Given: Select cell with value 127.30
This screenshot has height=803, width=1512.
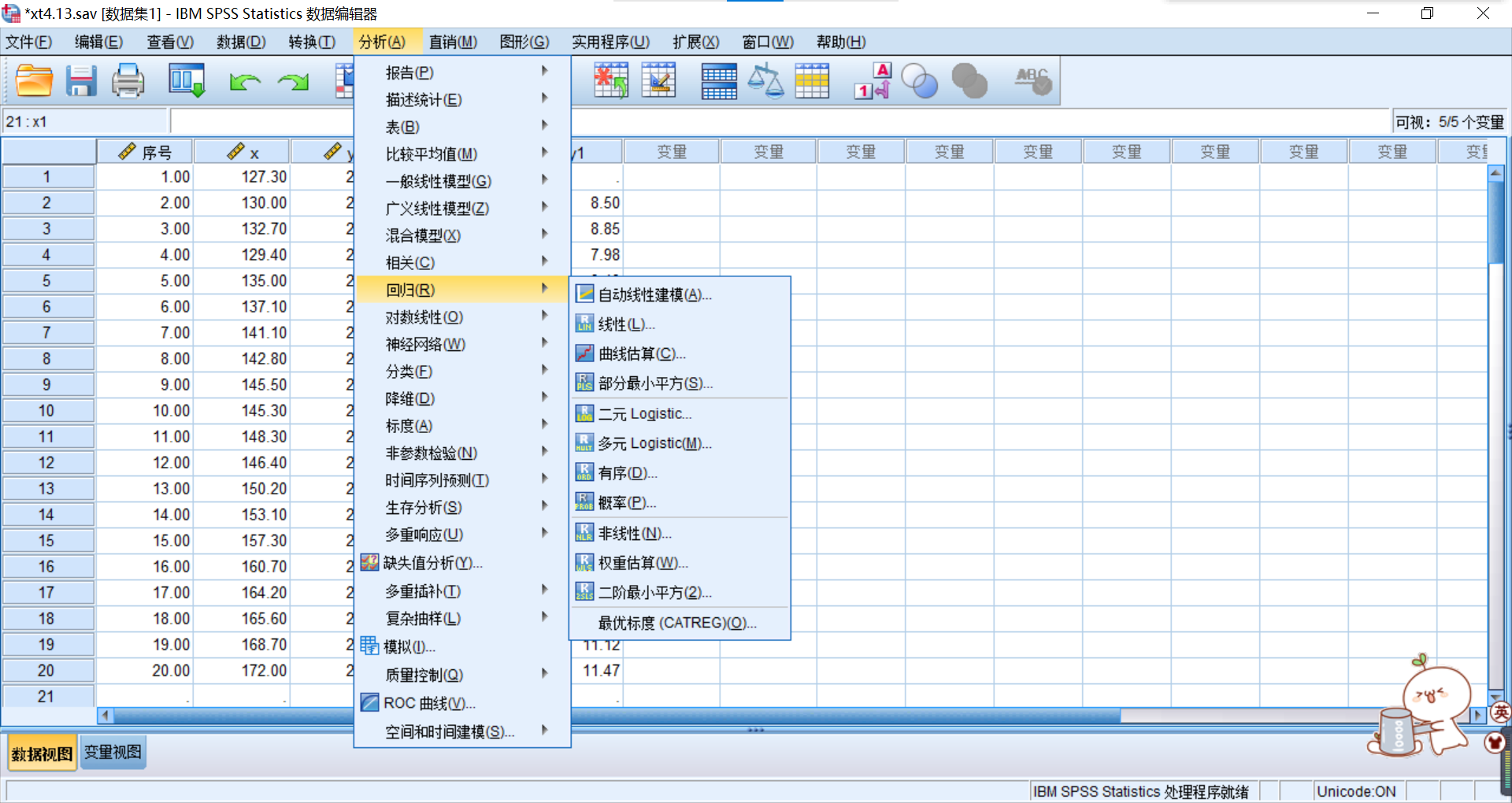Looking at the screenshot, I should click(242, 176).
